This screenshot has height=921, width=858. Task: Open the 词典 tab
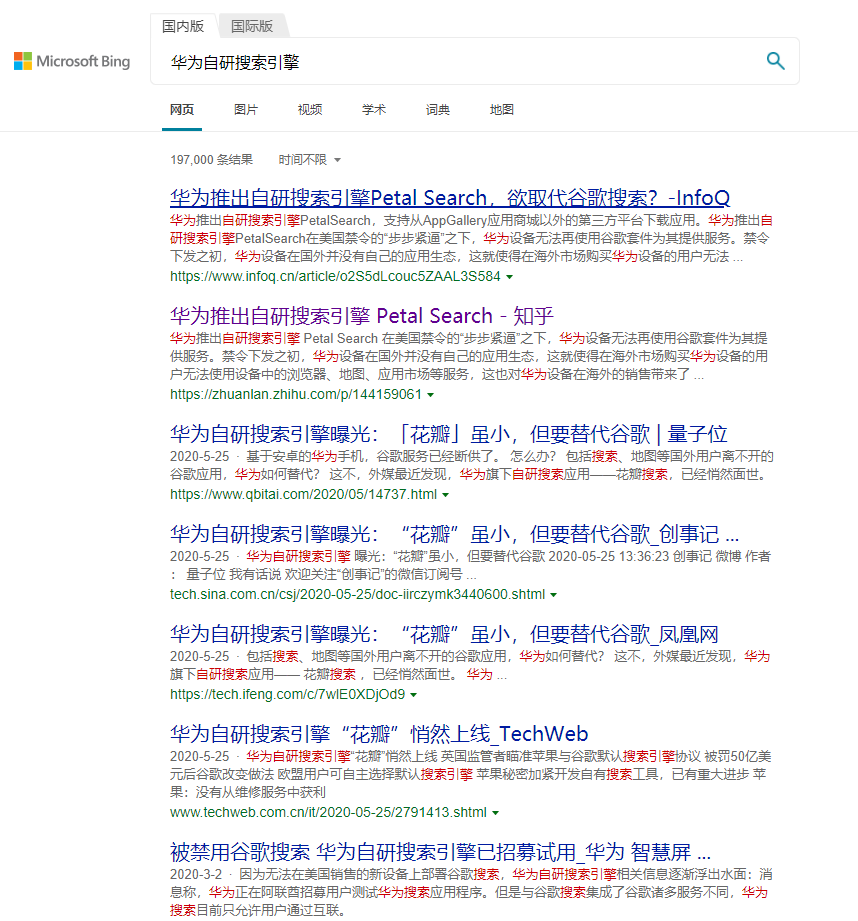pos(438,110)
